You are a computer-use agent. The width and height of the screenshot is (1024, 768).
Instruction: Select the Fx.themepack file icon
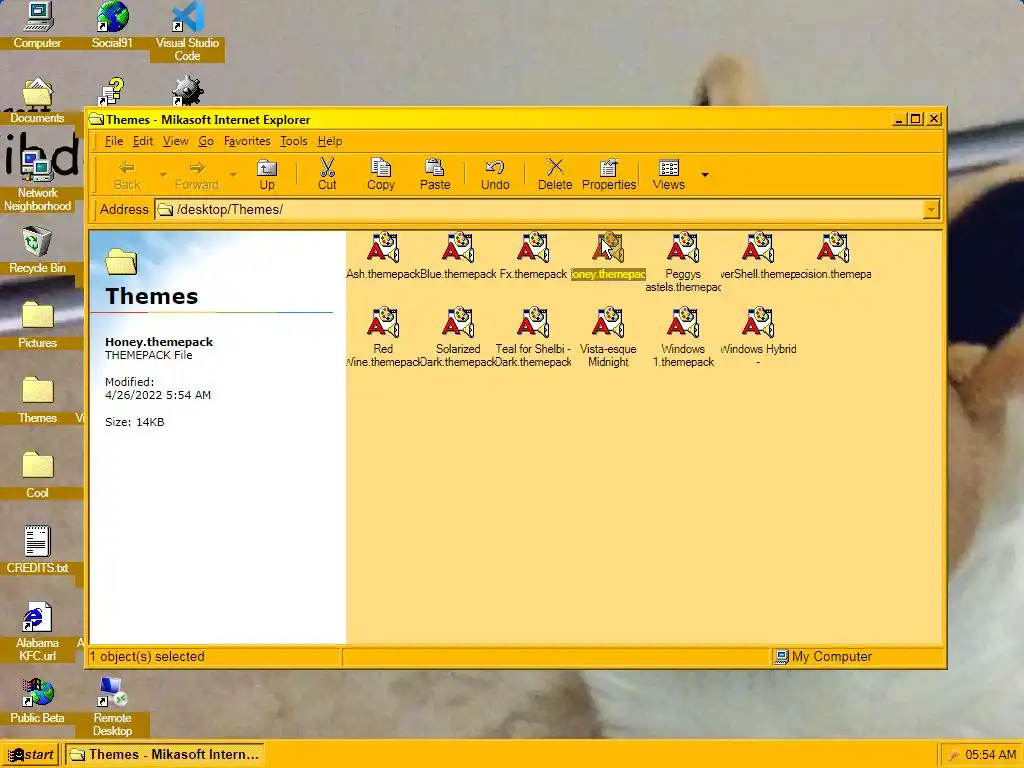click(533, 248)
